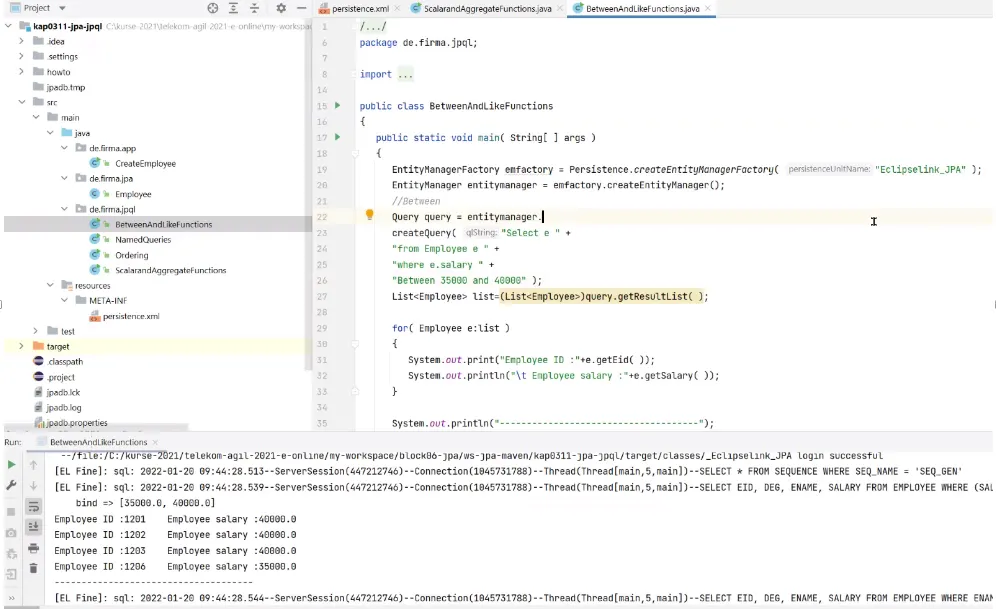The image size is (996, 609).
Task: Expand the howto folder
Action: coord(21,72)
